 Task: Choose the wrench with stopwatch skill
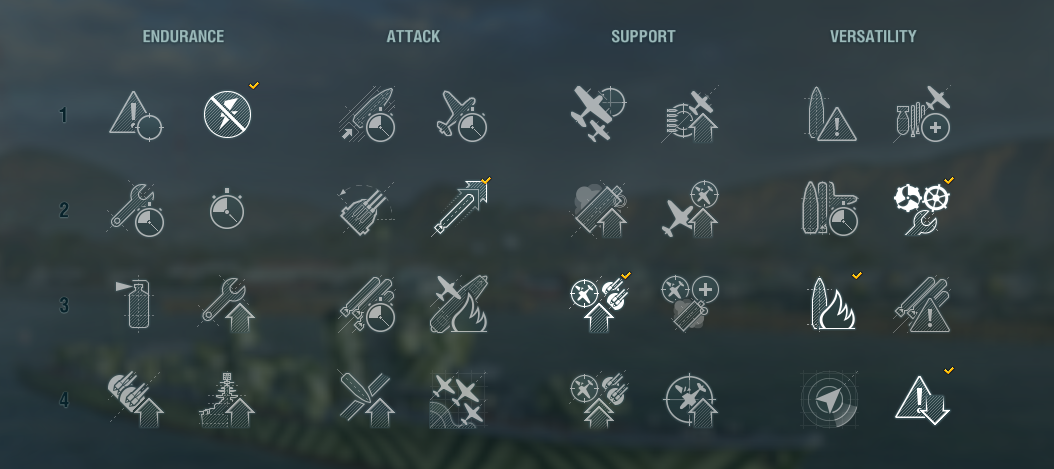[x=136, y=210]
